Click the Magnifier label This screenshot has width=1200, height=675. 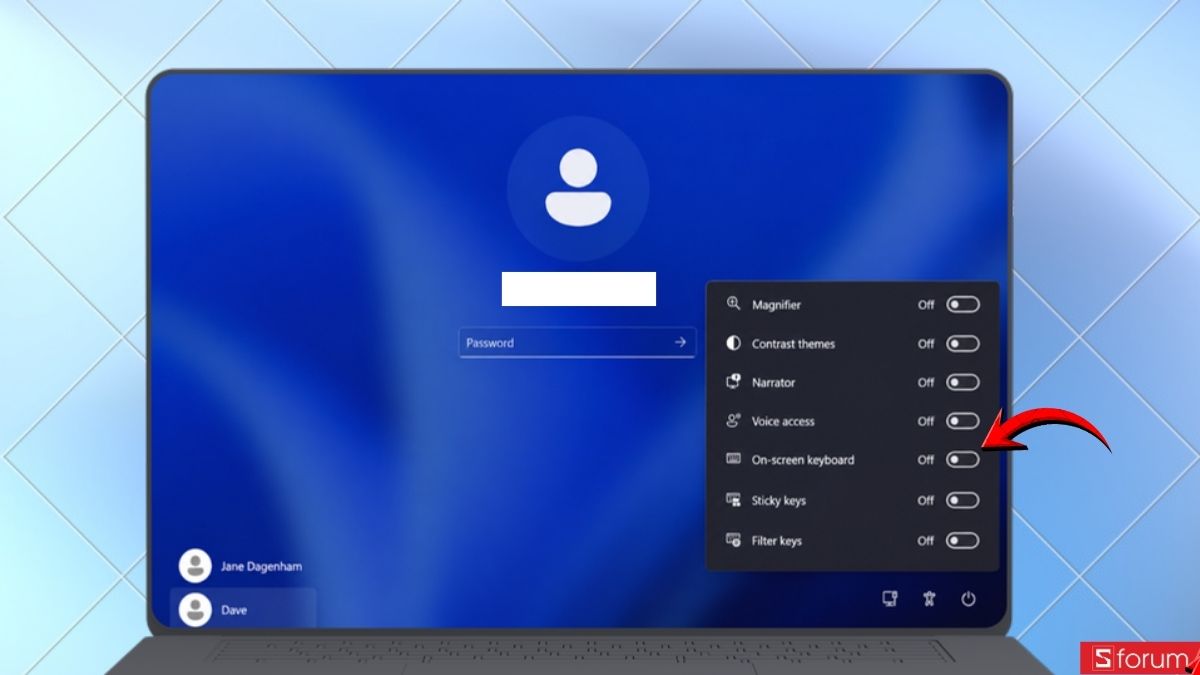click(x=776, y=305)
